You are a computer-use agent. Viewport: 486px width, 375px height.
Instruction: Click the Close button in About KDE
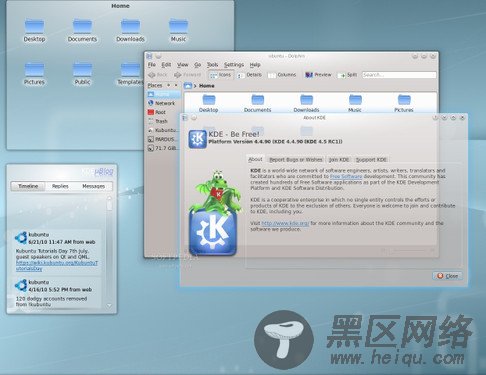(448, 276)
